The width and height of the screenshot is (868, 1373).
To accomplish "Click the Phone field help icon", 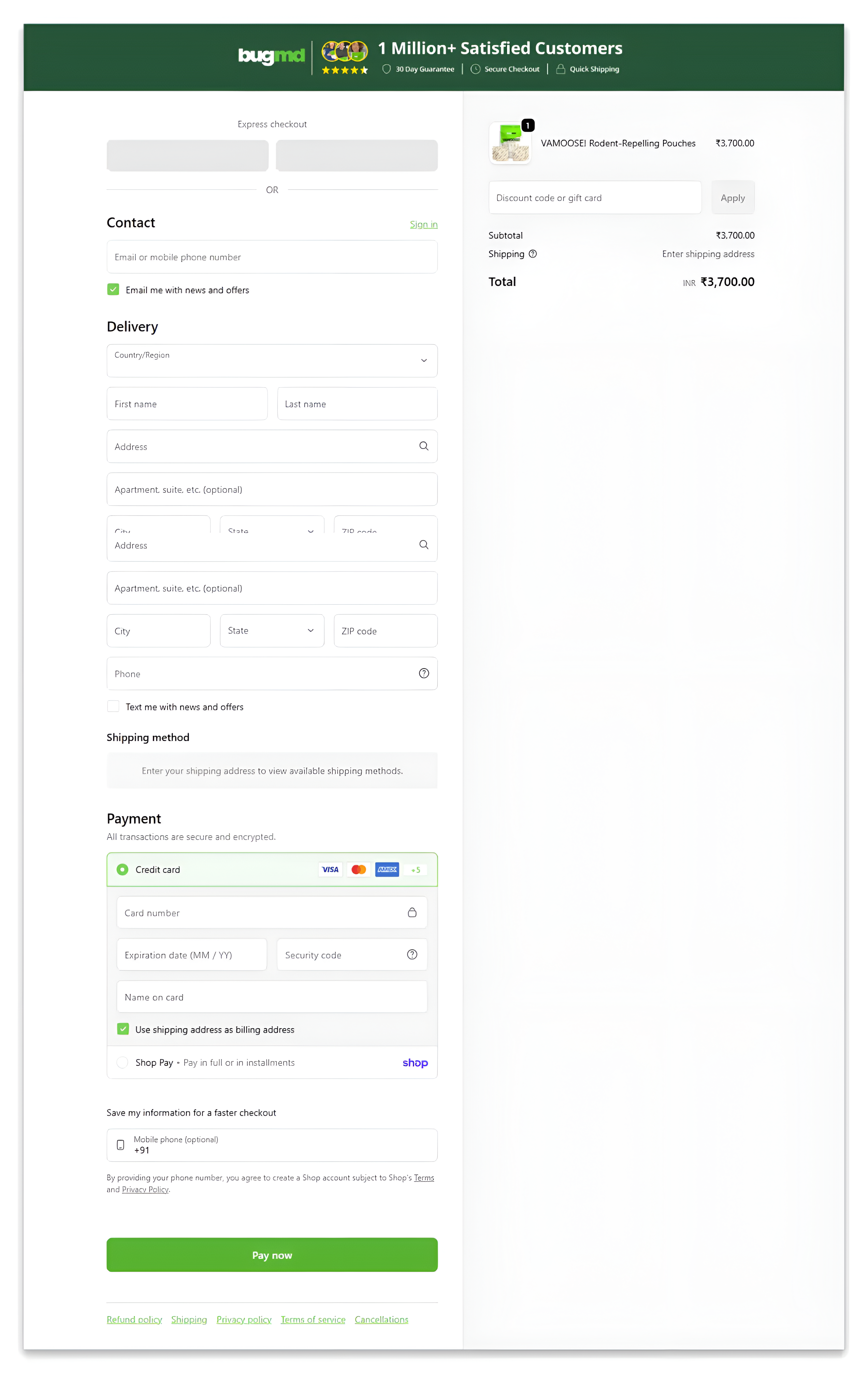I will tap(423, 674).
